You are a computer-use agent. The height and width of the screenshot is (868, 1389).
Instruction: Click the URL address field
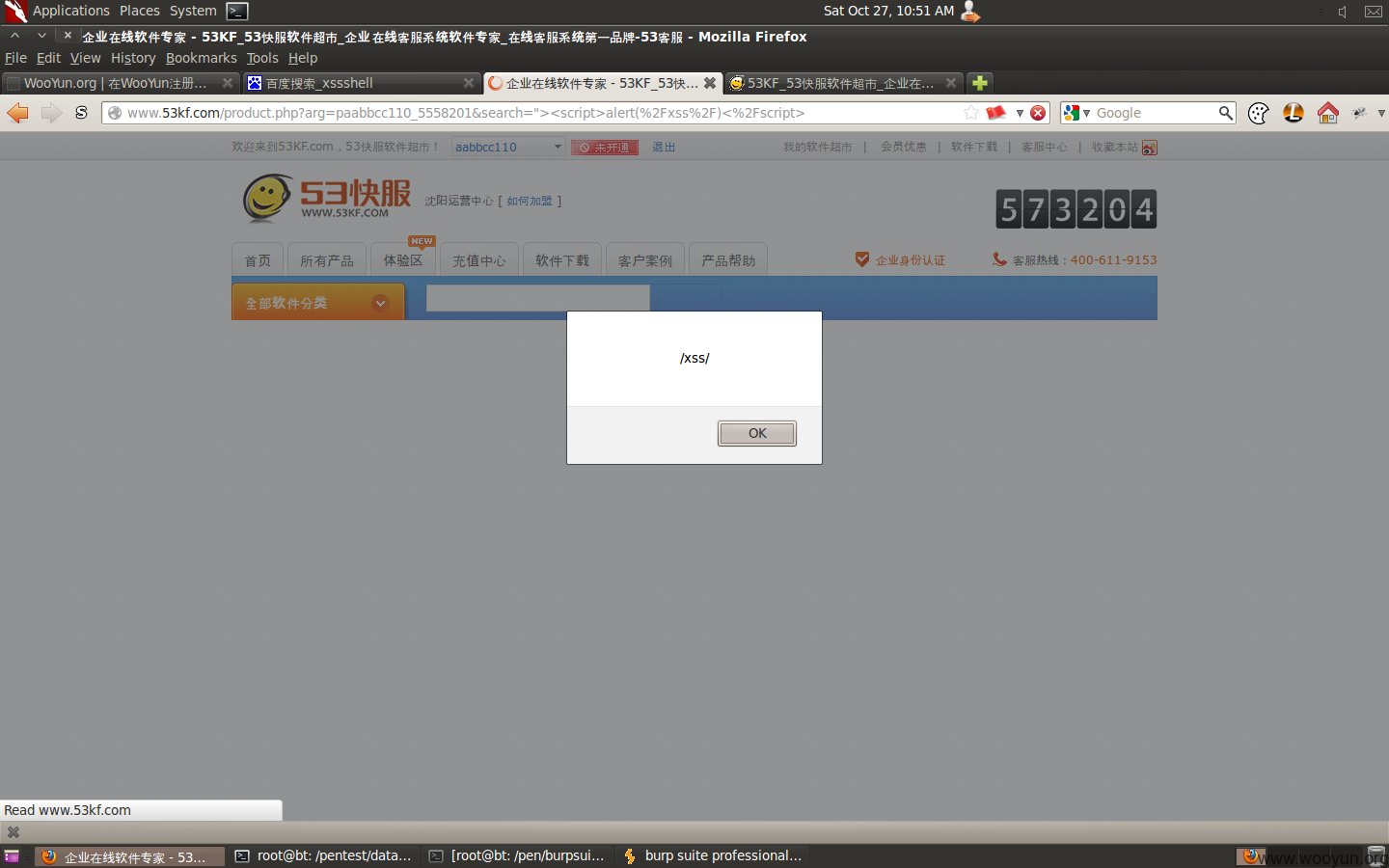(540, 113)
